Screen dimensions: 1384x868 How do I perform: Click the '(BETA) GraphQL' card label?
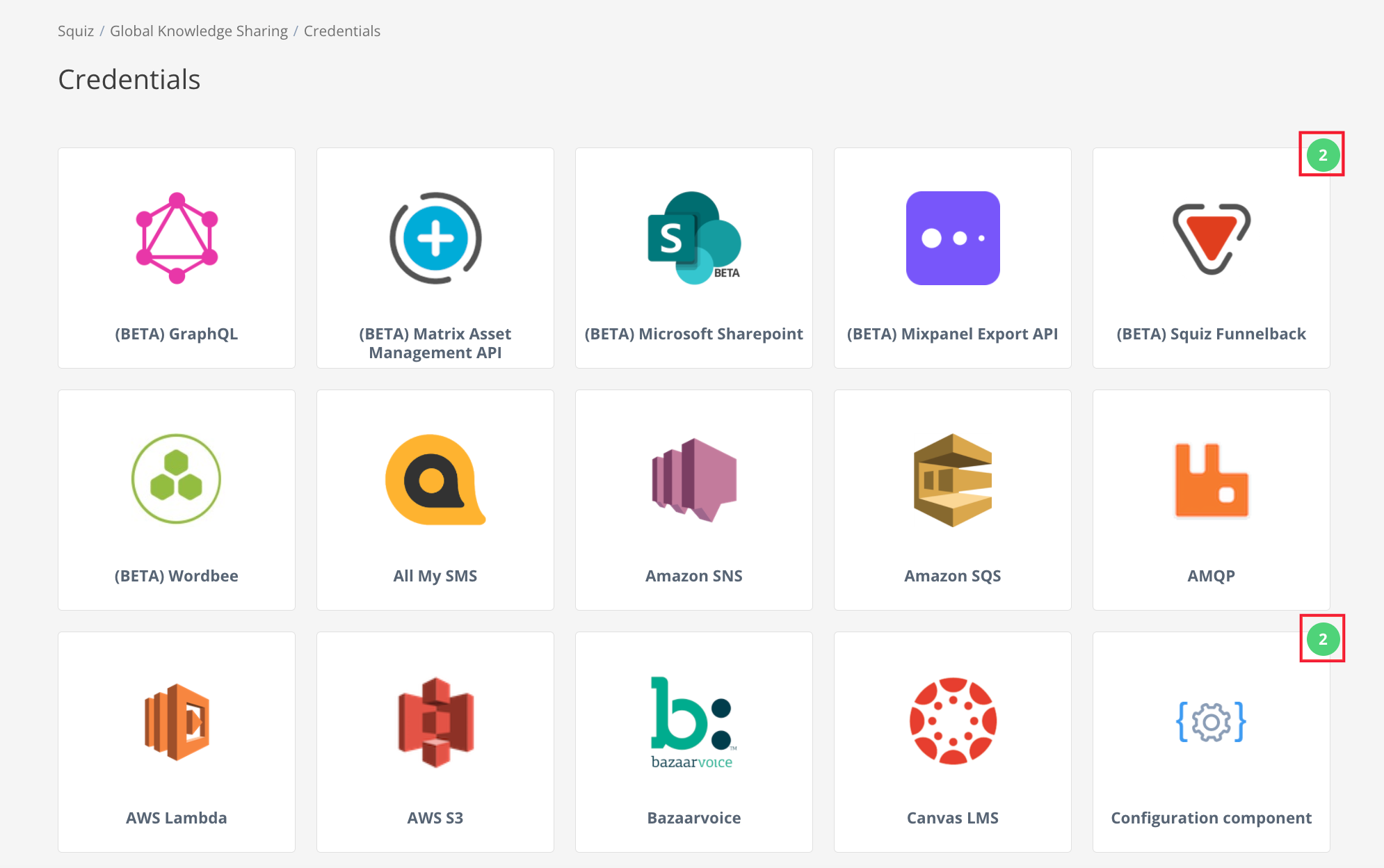tap(177, 334)
